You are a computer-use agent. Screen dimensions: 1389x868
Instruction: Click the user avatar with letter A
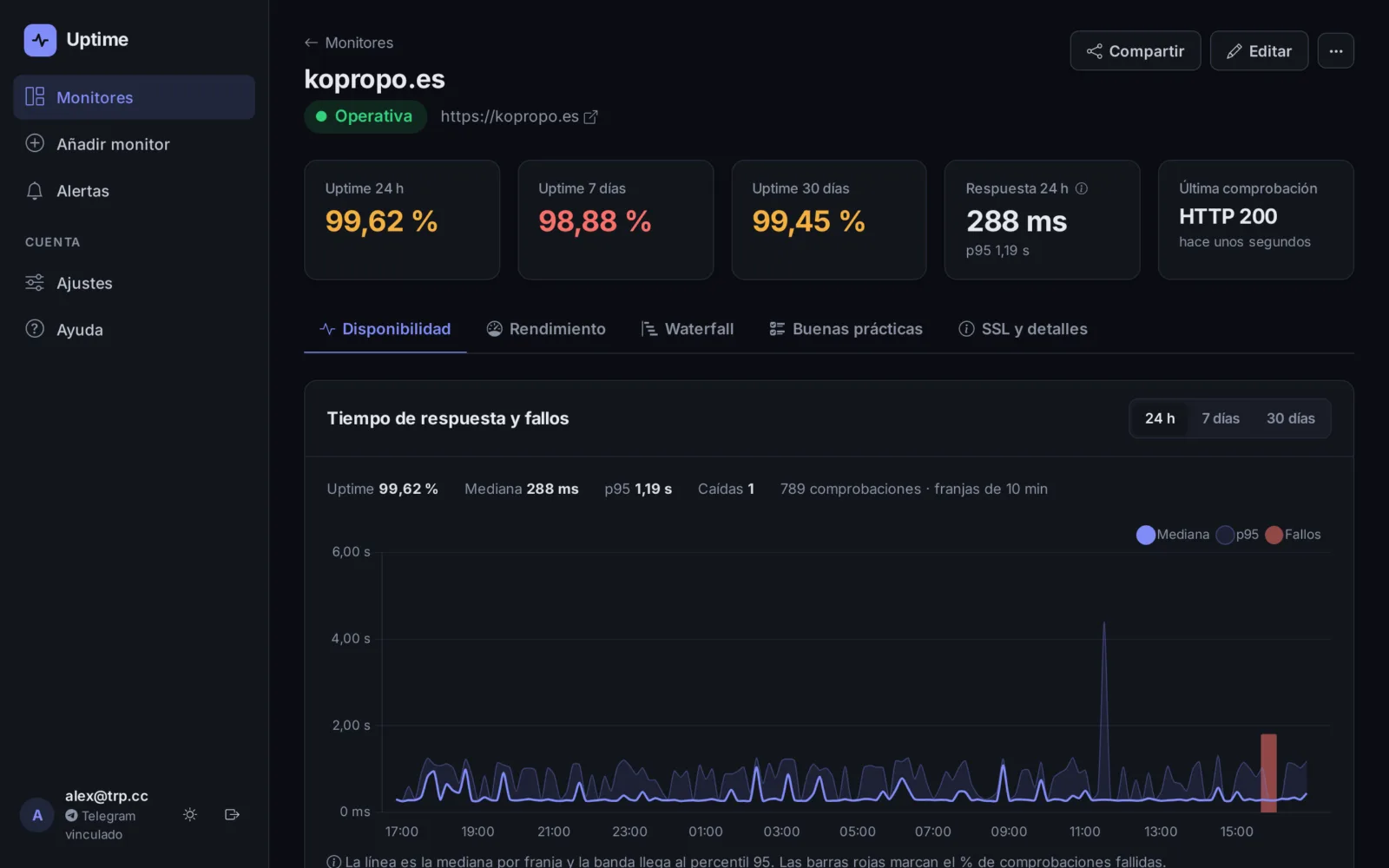click(37, 815)
